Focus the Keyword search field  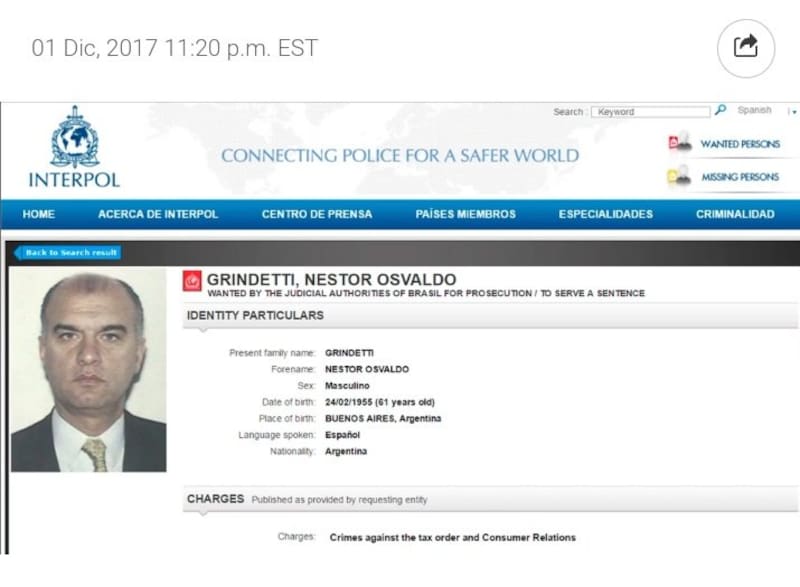[x=650, y=112]
